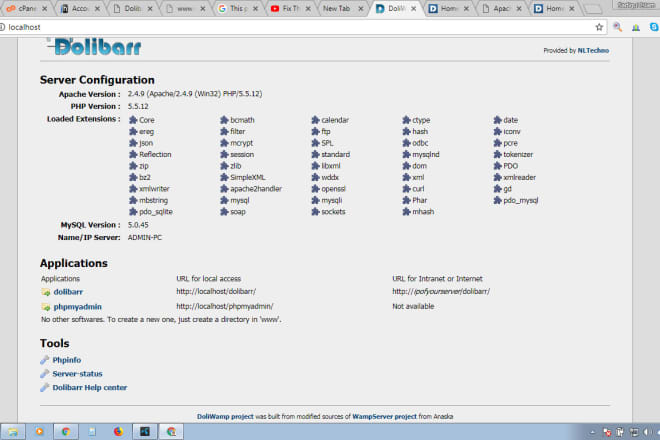Screen dimensions: 660x440
Task: Click the puzzle icon beside date
Action: click(498, 120)
